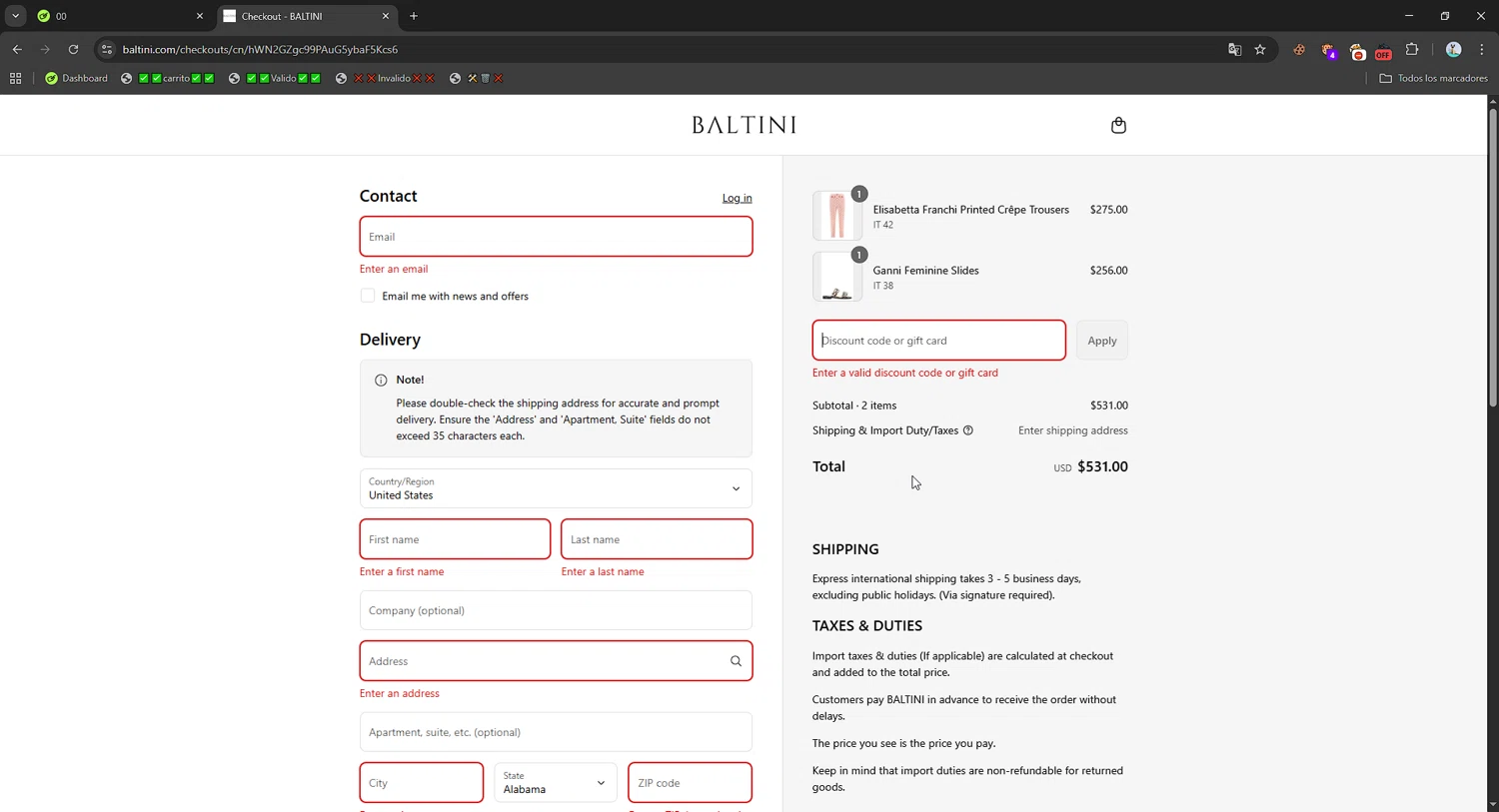Click the City input field
The height and width of the screenshot is (812, 1499).
[x=421, y=783]
